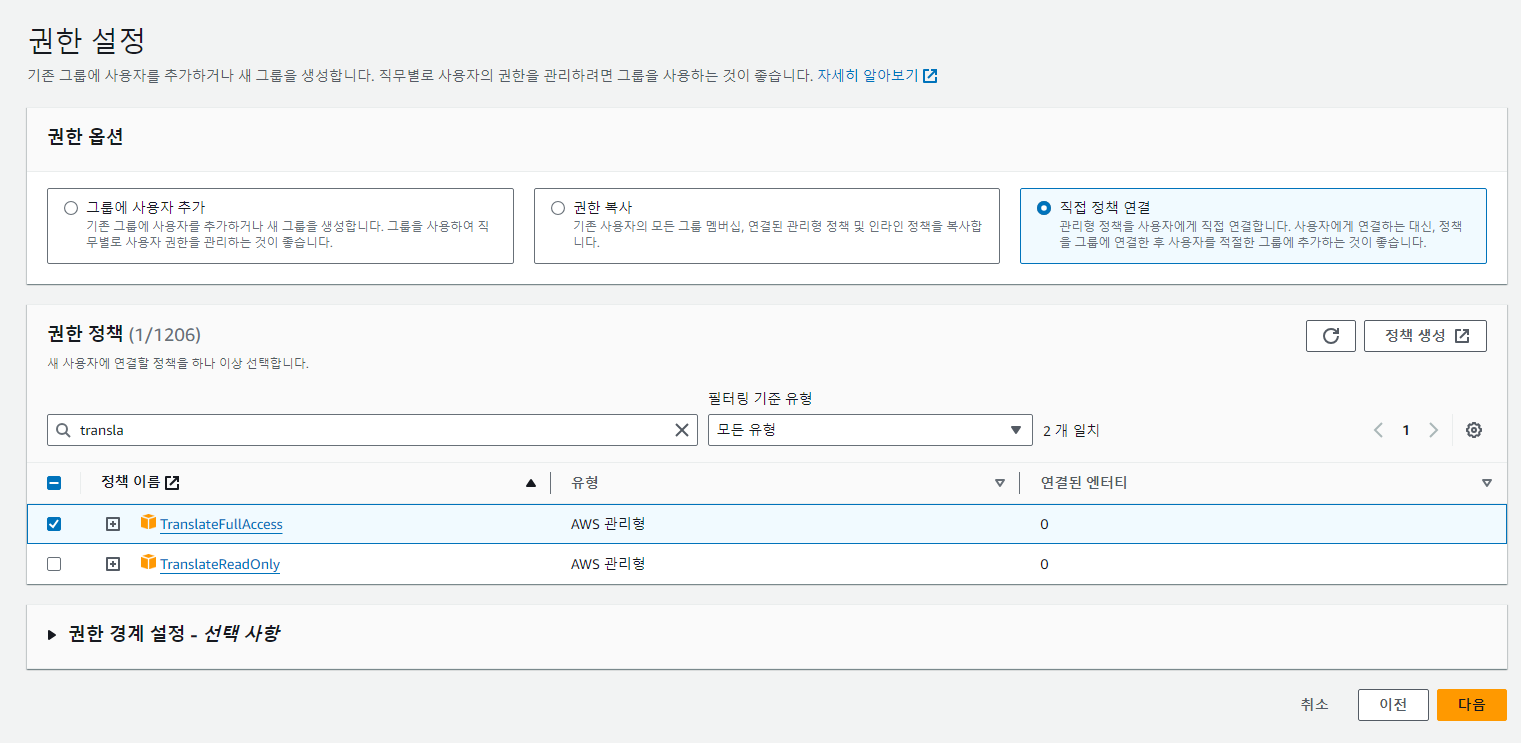1521x743 pixels.
Task: Click the external link icon beside 정책 이름
Action: (172, 483)
